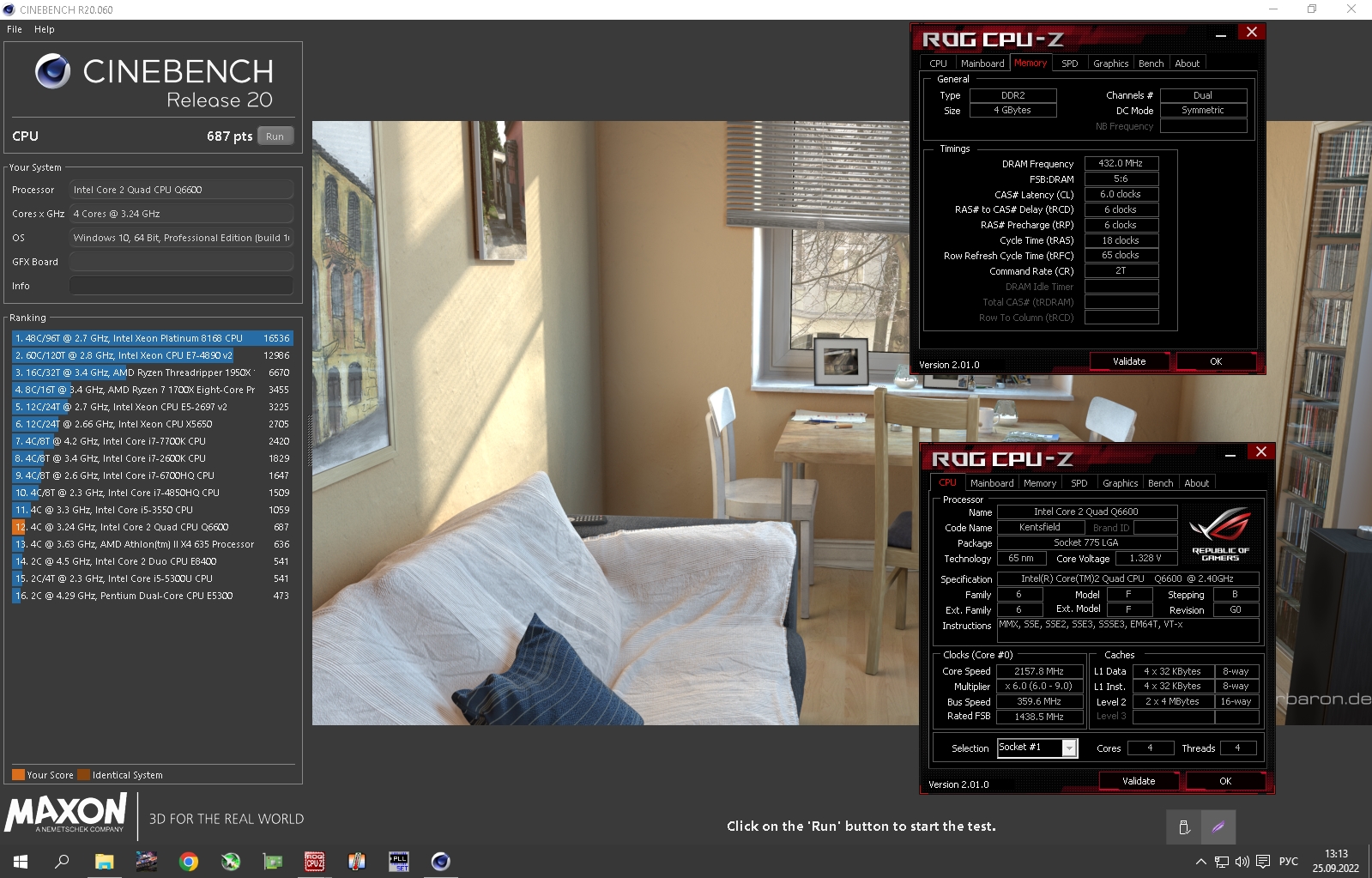1372x878 pixels.
Task: Click the purple feather tray icon
Action: pos(1218,827)
